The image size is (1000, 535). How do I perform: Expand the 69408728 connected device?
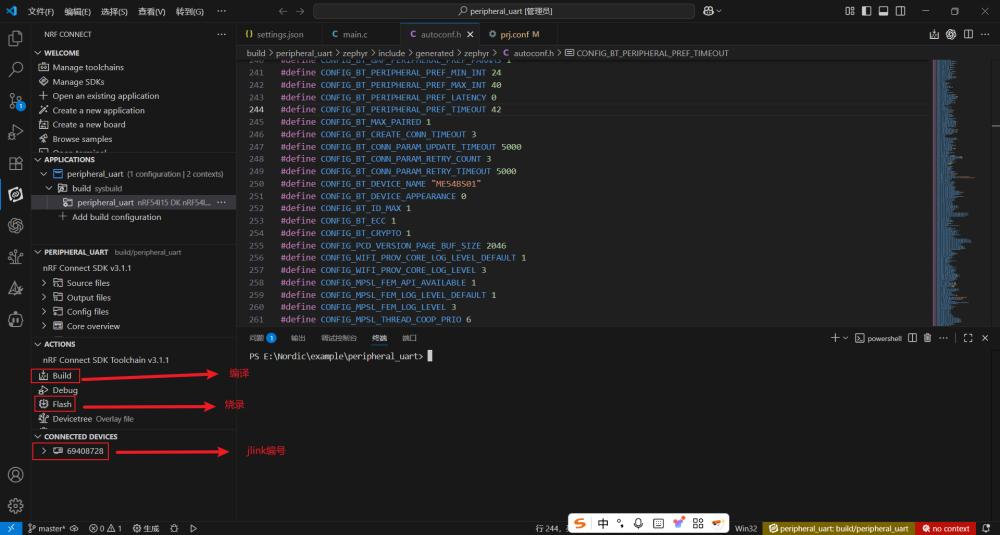(44, 452)
